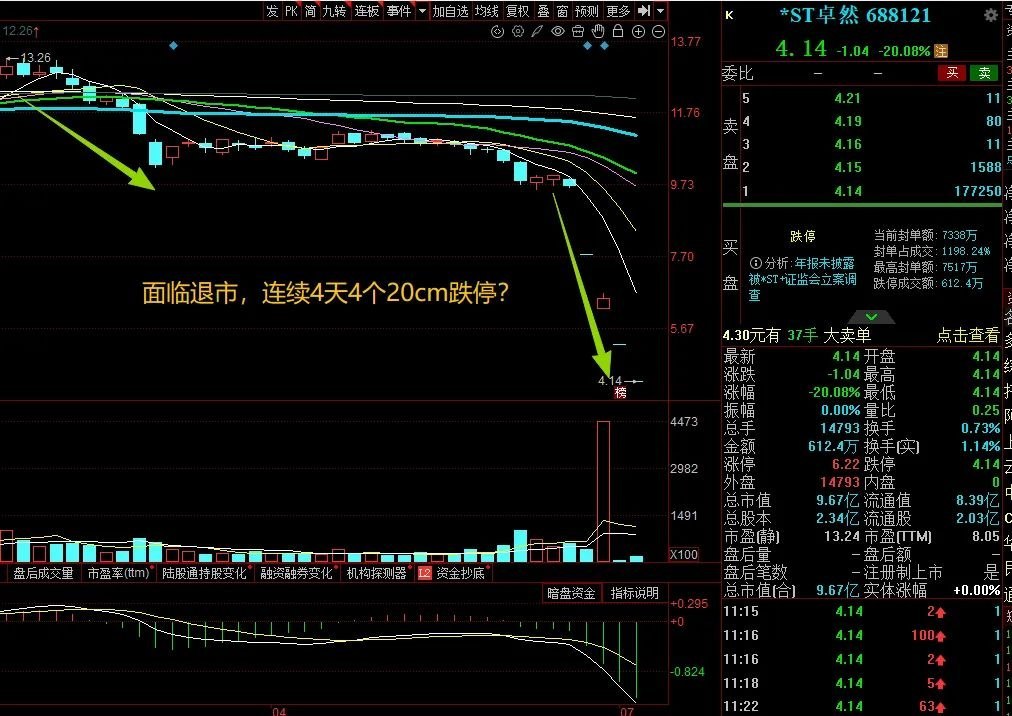Screen dimensions: 1012x716
Task: Click the 总市值 value 9.67亿
Action: coord(838,500)
